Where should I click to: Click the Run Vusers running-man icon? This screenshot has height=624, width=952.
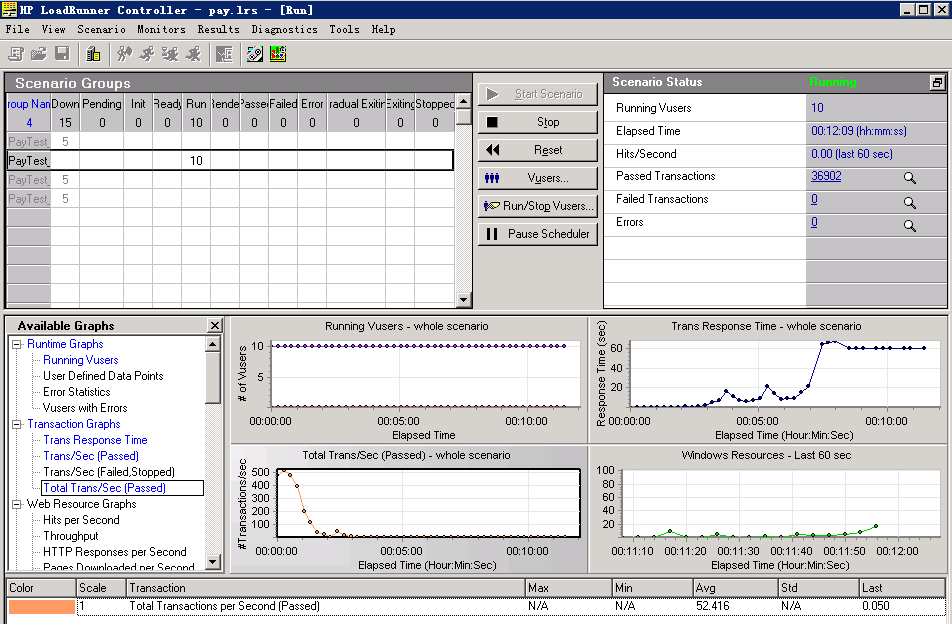pos(147,54)
